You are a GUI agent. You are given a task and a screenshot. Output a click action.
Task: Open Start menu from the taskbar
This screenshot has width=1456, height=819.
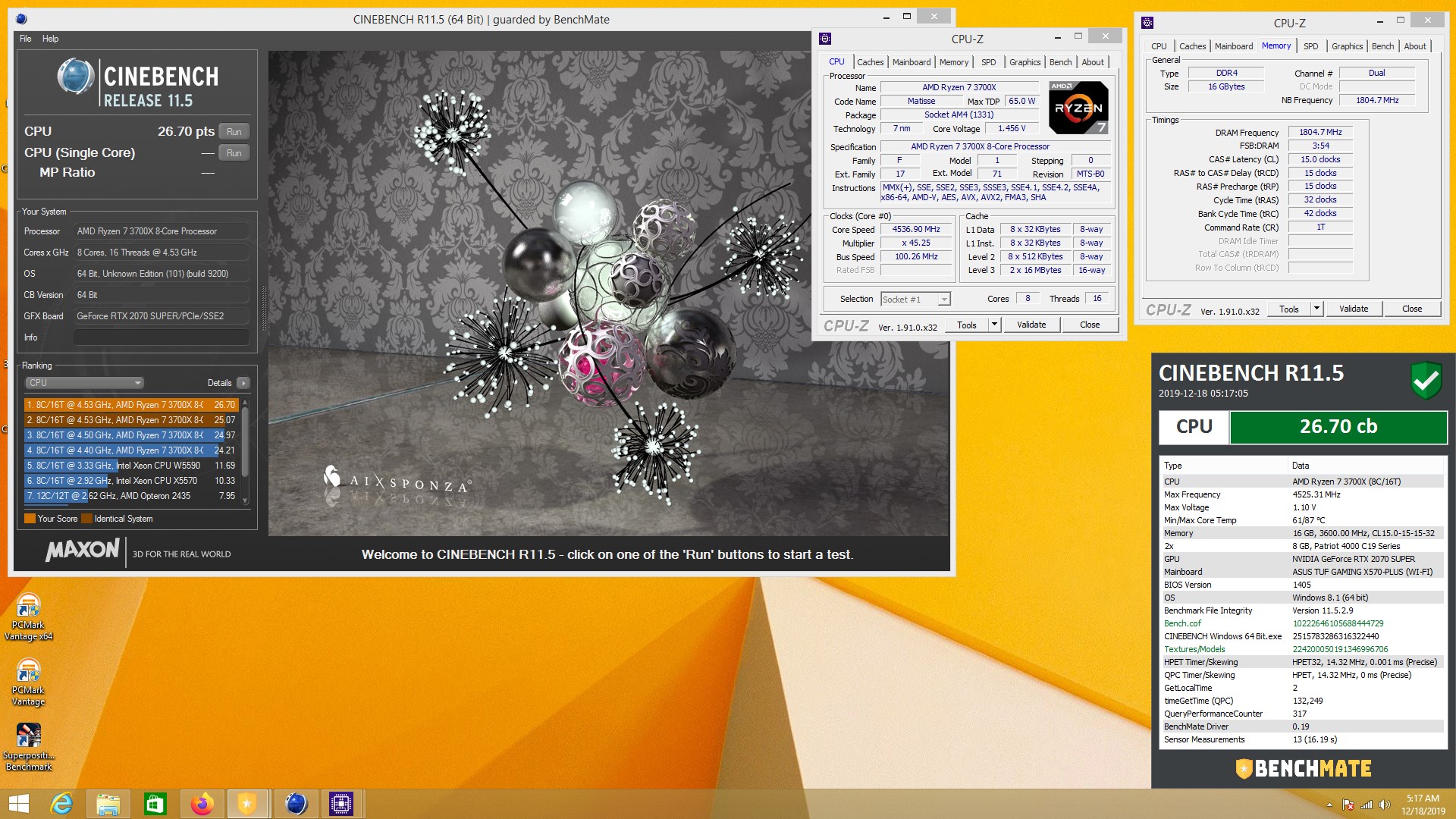click(18, 804)
